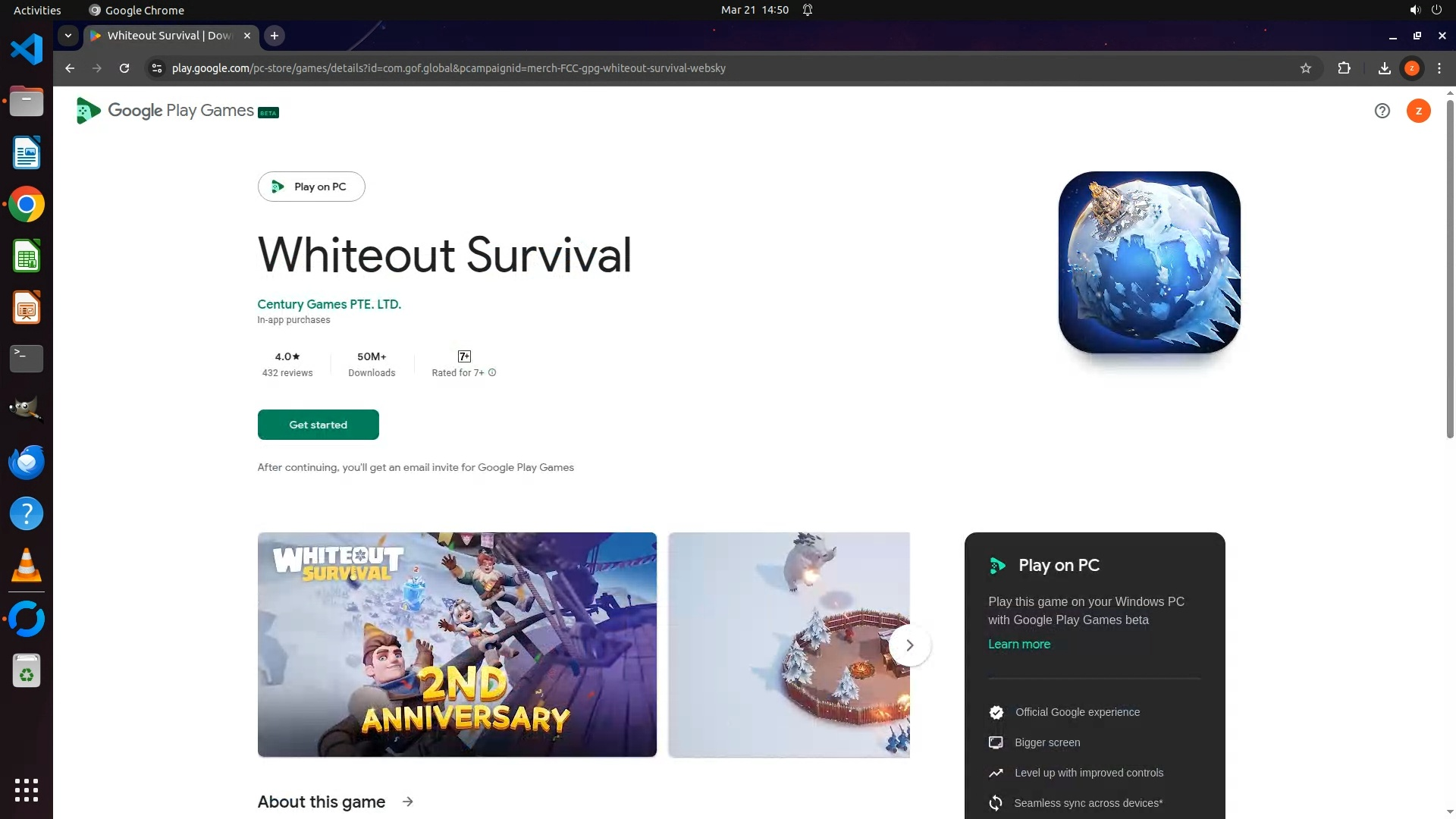The width and height of the screenshot is (1456, 819).
Task: Click the Google Play Games logo
Action: point(177,111)
